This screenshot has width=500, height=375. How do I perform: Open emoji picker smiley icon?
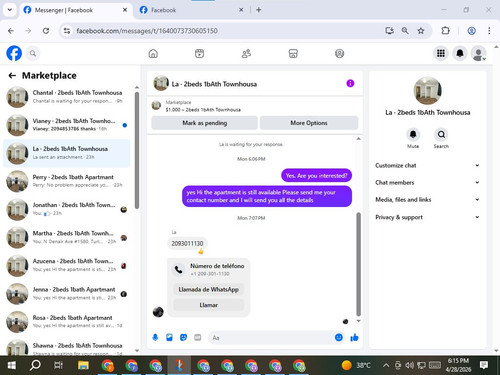339,338
